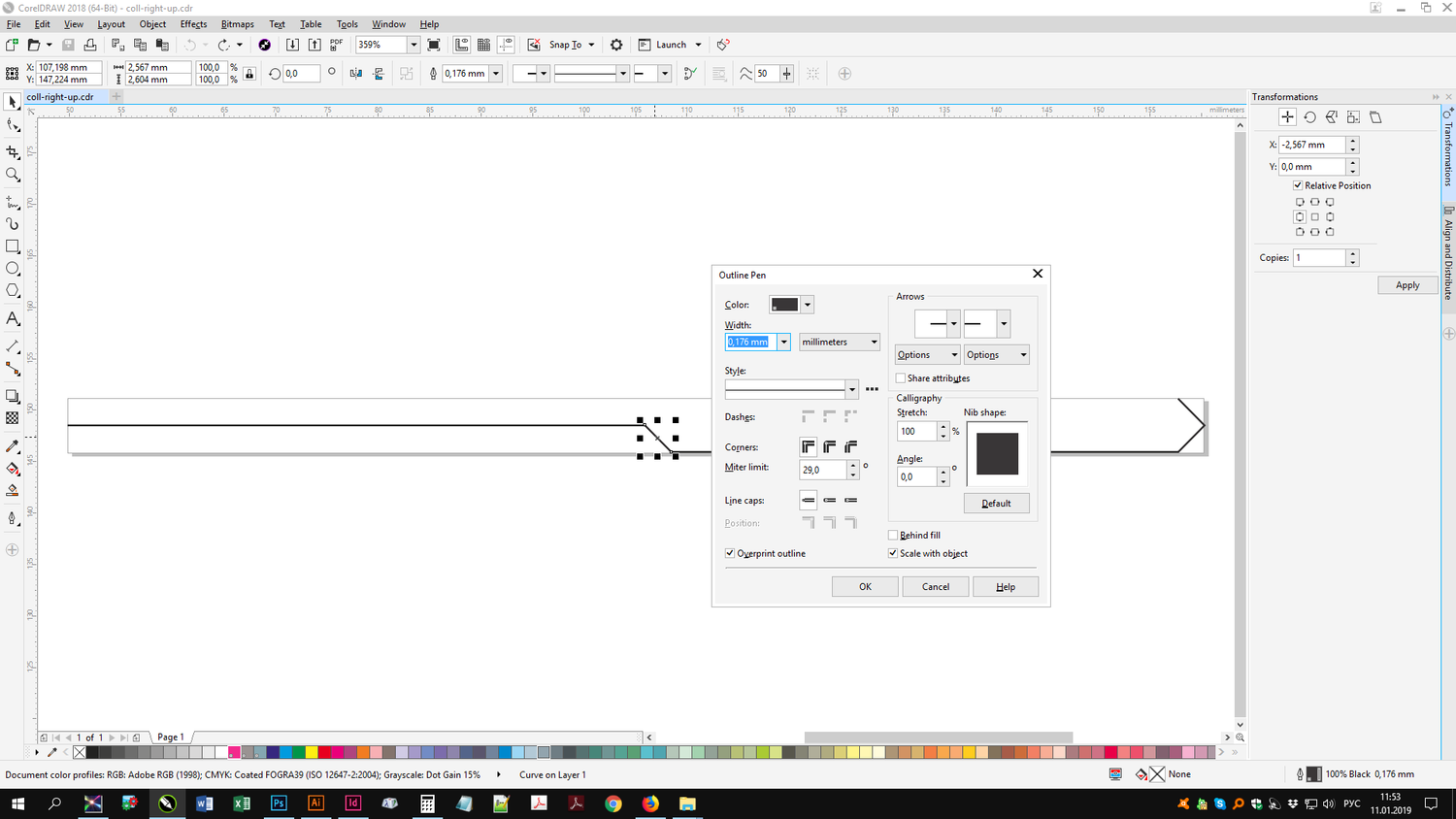Open the Effects menu
Viewport: 1456px width, 819px height.
[x=193, y=24]
